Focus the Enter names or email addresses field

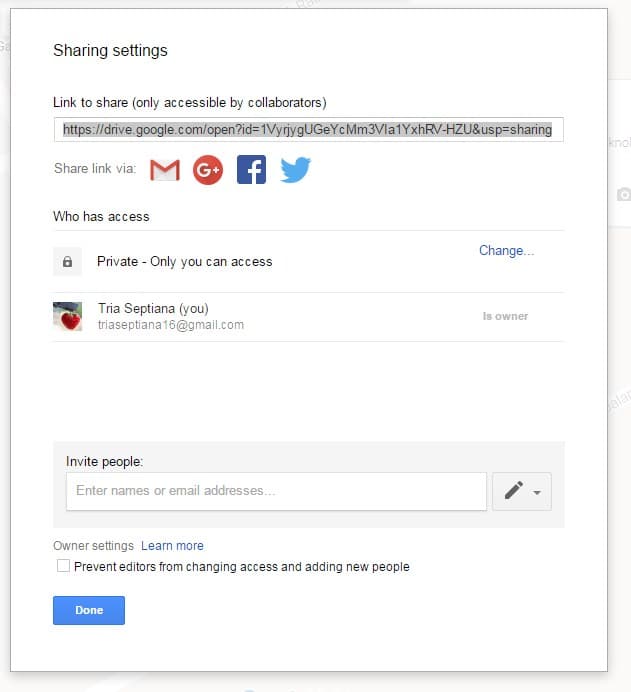[276, 492]
